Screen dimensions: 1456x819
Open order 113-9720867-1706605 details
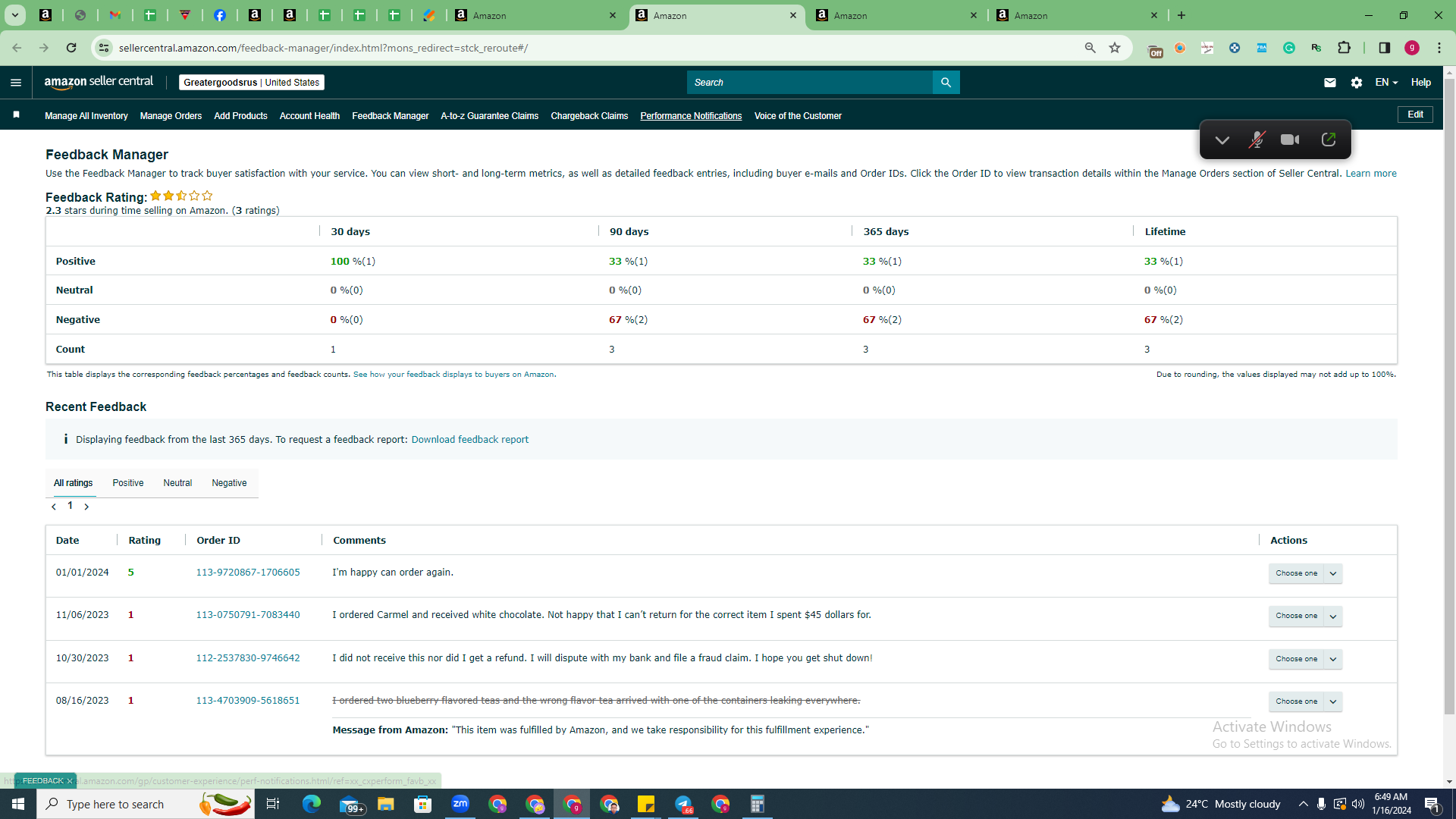click(248, 573)
